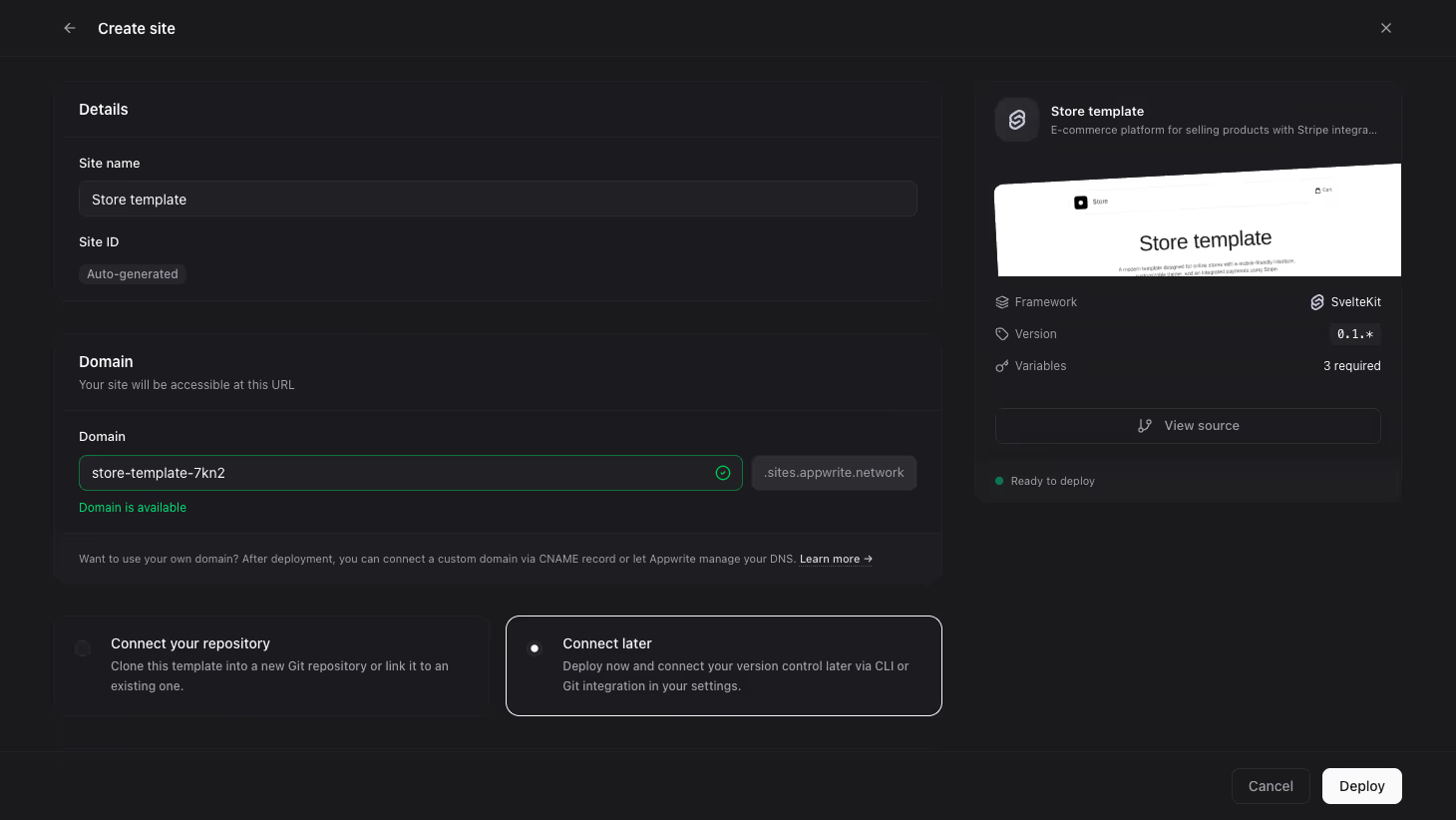This screenshot has width=1456, height=820.
Task: Click the git branch icon in View source
Action: pos(1145,426)
